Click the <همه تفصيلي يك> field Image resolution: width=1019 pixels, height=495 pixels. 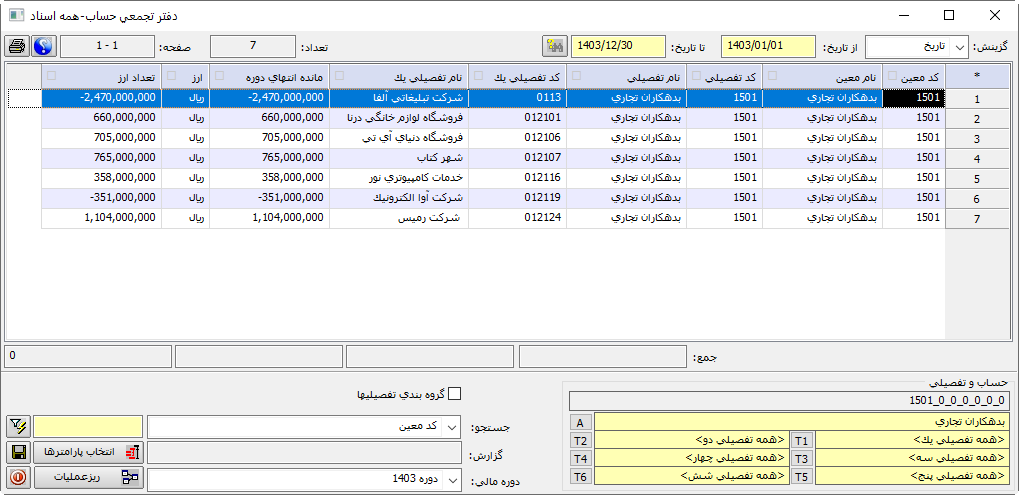[912, 440]
